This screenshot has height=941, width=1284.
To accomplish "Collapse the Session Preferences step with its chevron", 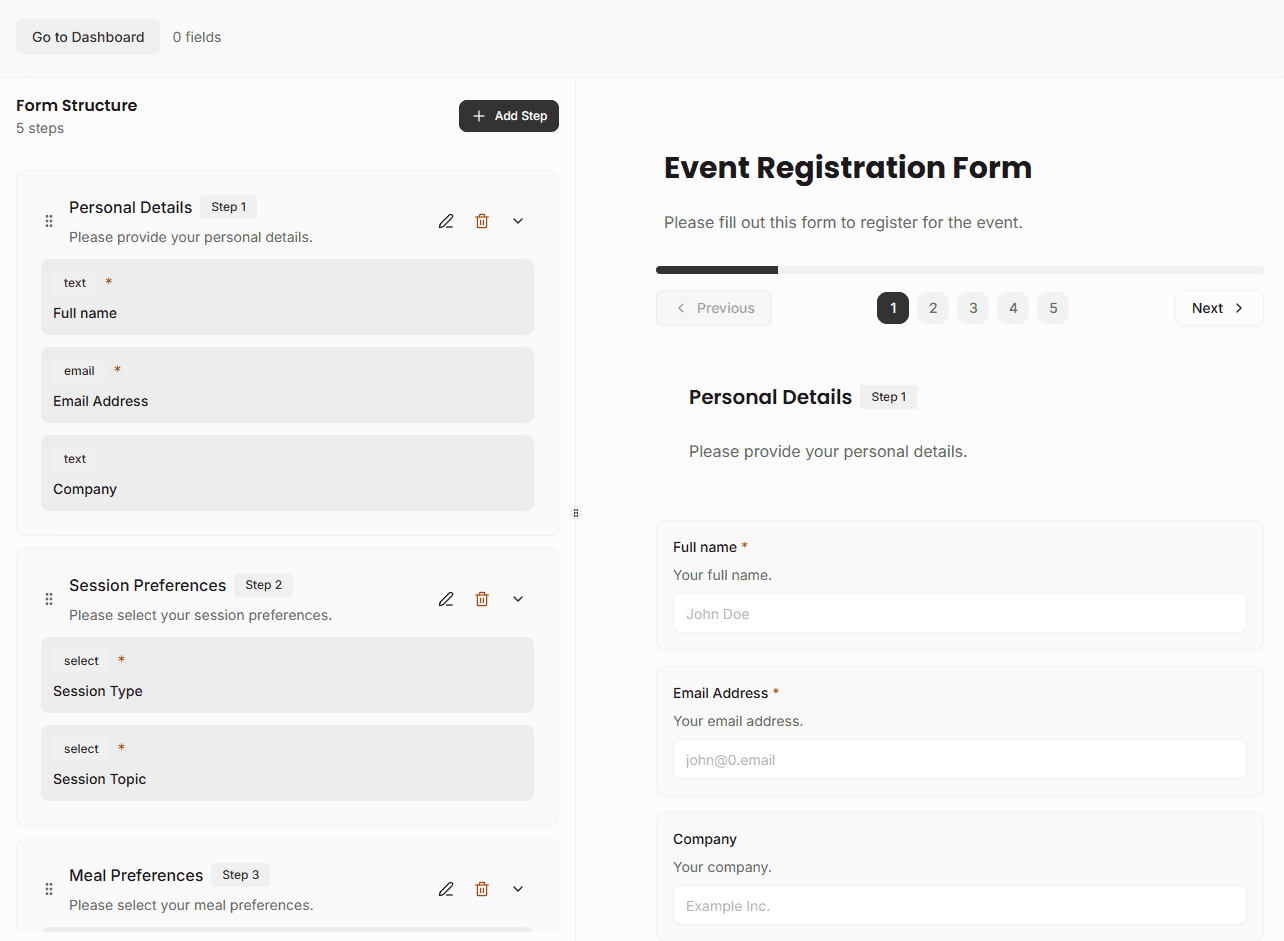I will pyautogui.click(x=517, y=598).
